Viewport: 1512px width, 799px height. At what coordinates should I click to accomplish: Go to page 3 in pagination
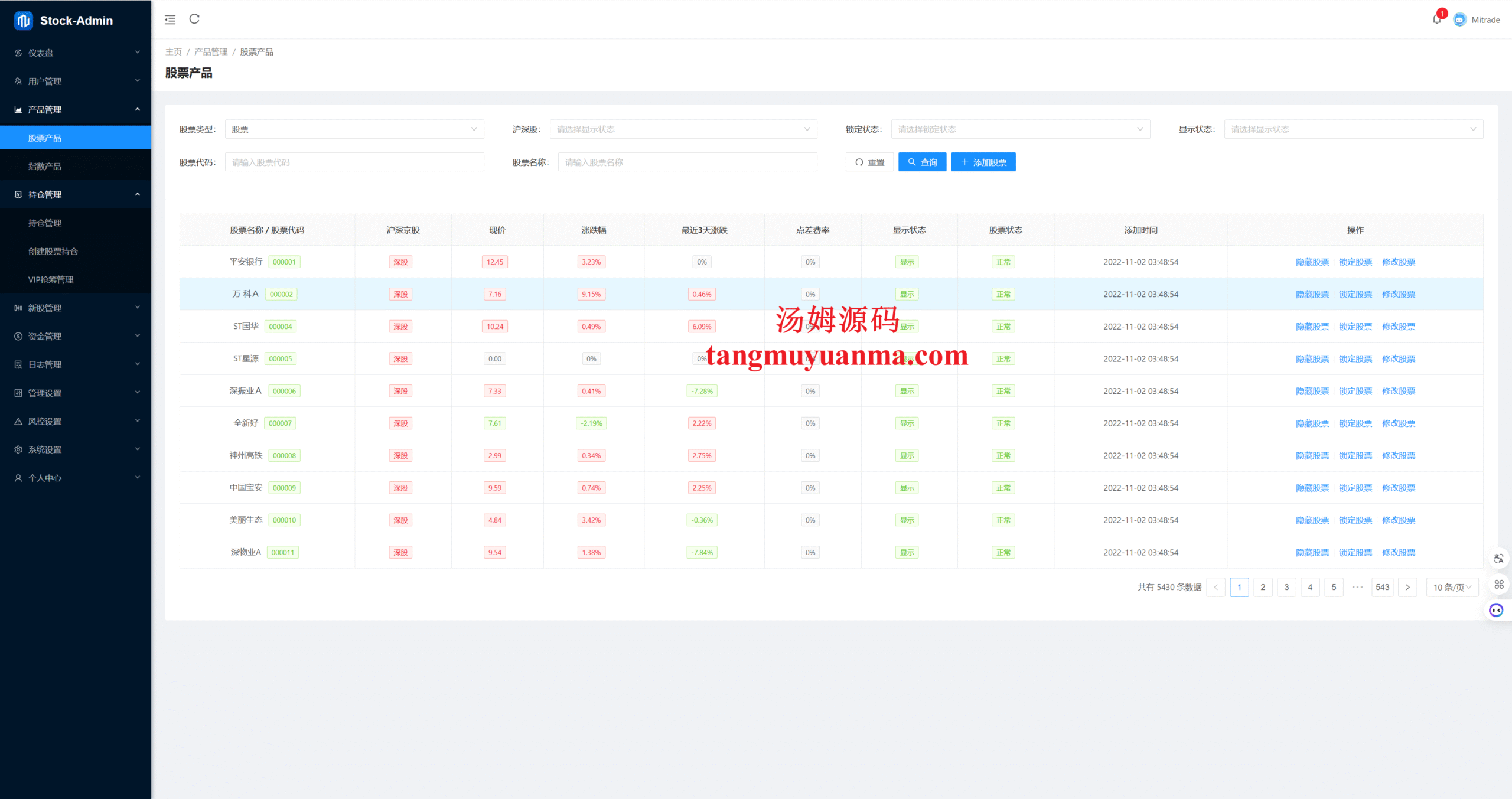1286,587
